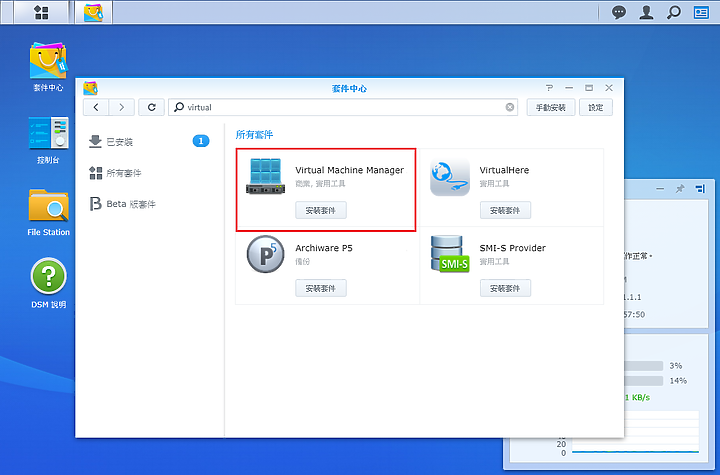
Task: Click the 所有套件 section heading
Action: [x=254, y=135]
